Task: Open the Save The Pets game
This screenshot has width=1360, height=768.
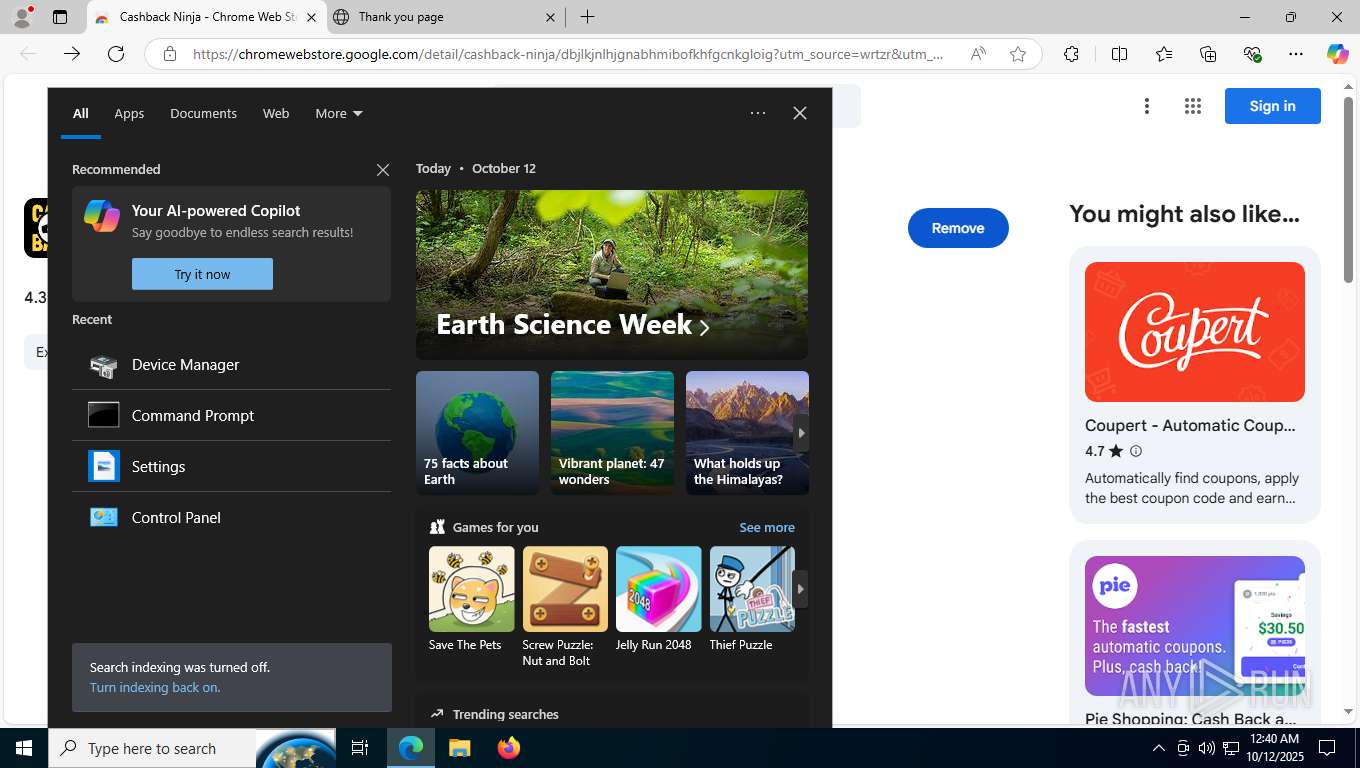Action: click(471, 599)
